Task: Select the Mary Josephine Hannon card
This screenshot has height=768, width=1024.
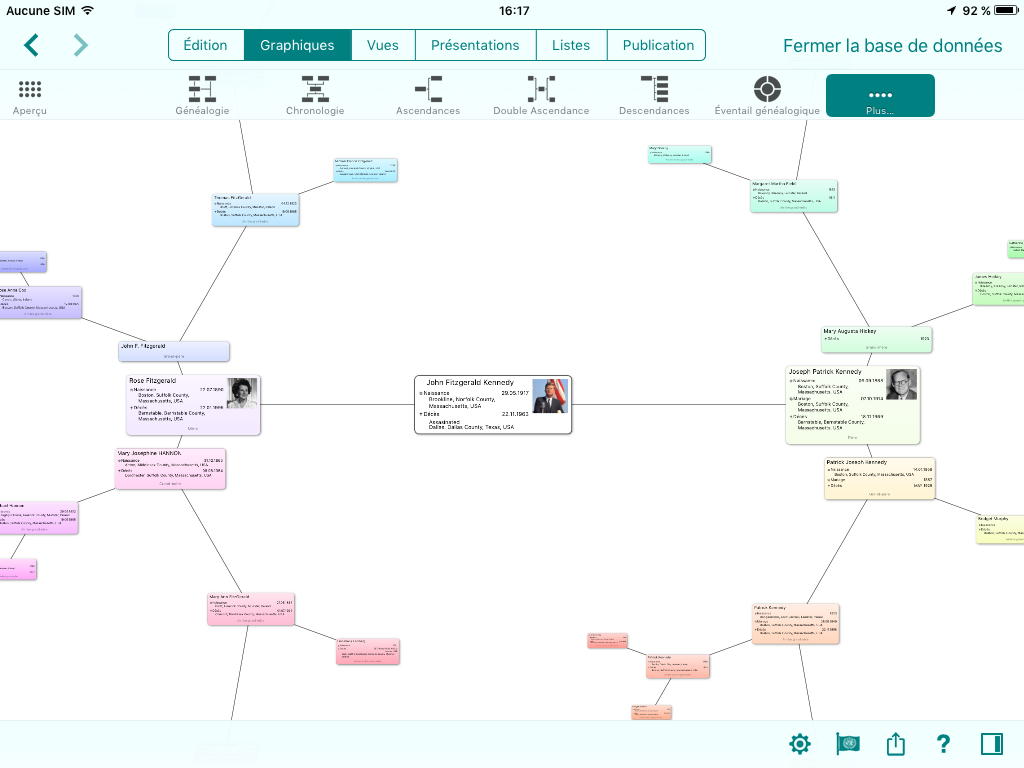Action: click(170, 469)
